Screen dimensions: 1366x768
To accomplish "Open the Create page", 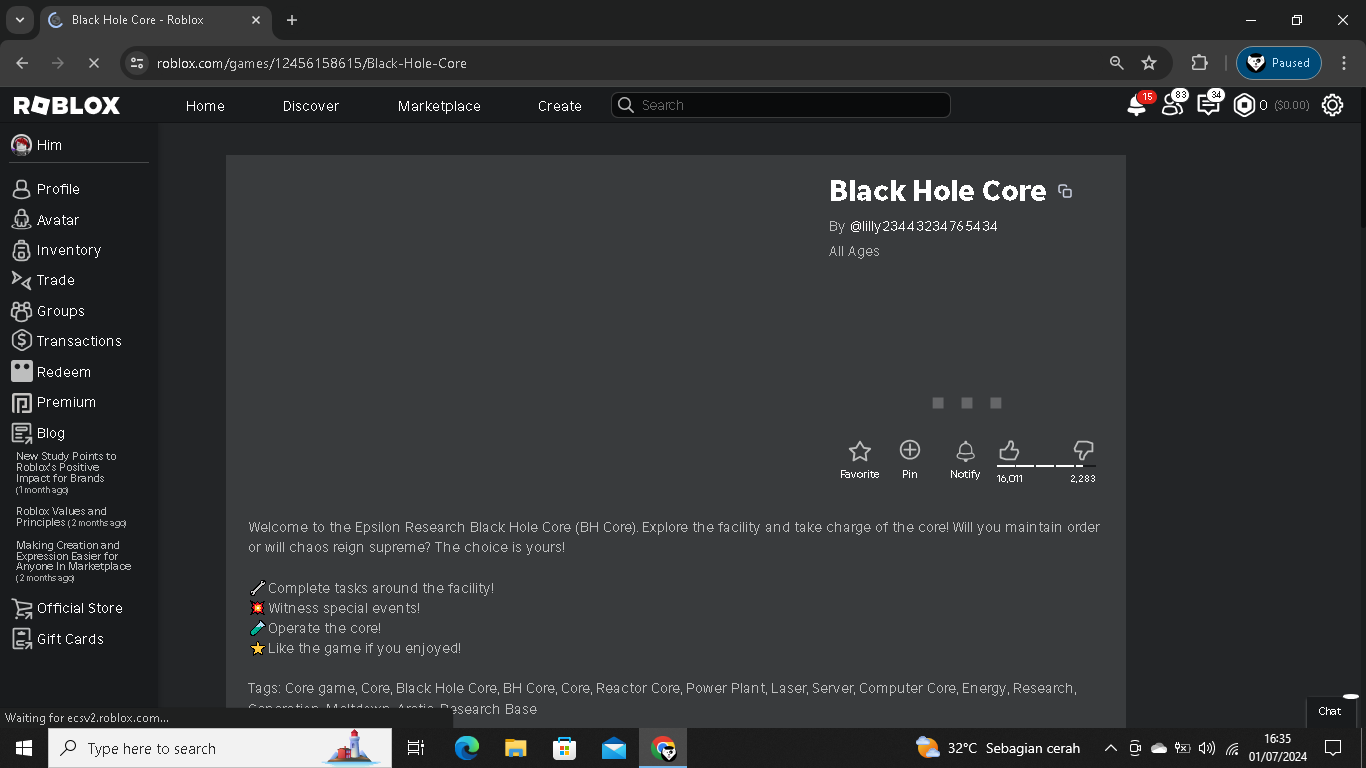I will tap(560, 106).
